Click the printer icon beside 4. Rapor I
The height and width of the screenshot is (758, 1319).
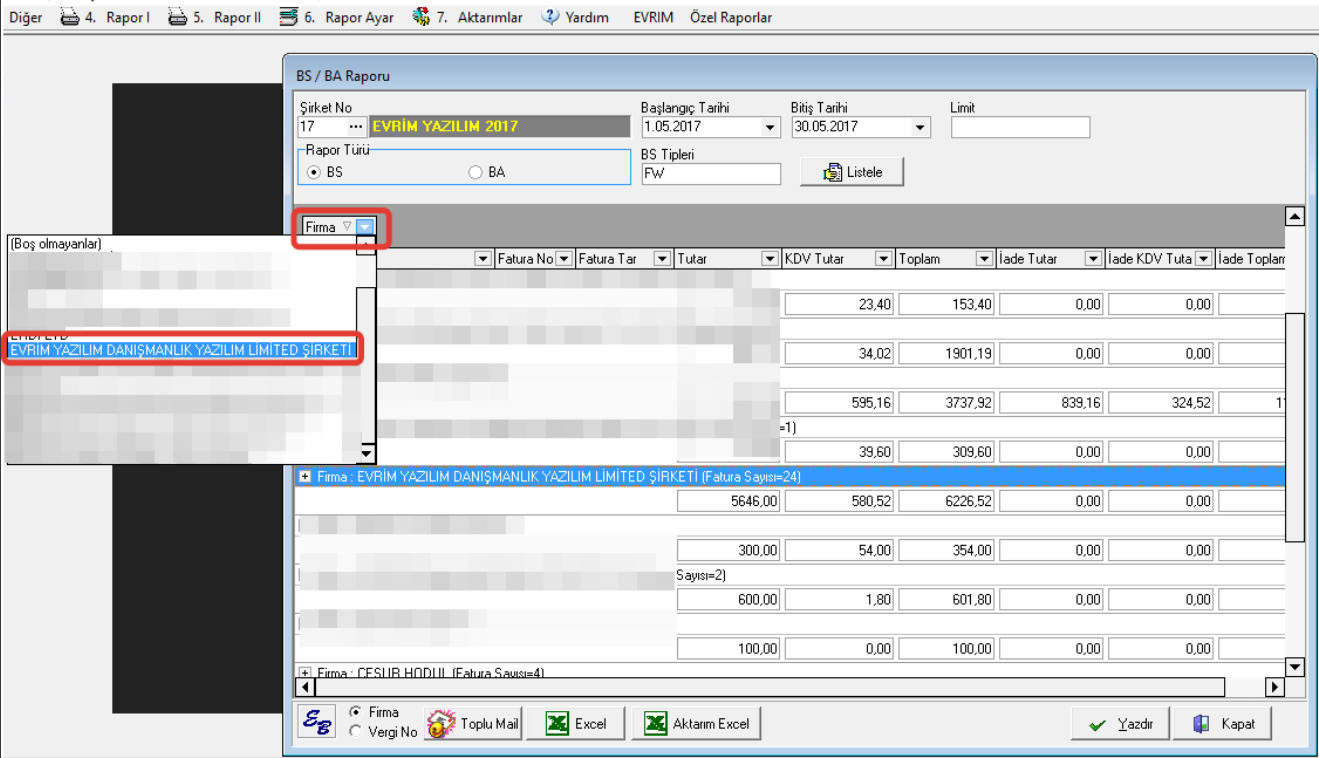70,17
